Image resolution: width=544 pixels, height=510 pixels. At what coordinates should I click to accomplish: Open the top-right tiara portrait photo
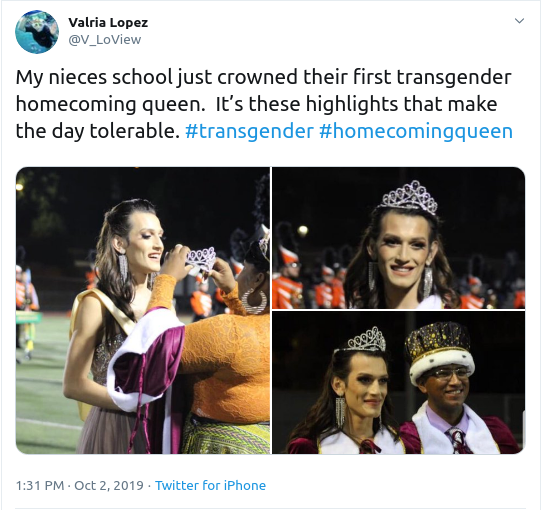[398, 238]
